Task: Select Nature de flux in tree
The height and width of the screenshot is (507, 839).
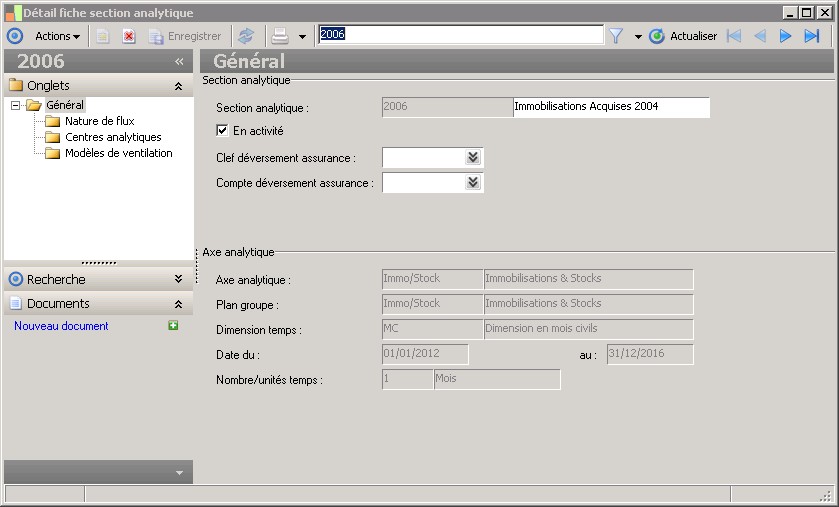Action: click(x=99, y=121)
